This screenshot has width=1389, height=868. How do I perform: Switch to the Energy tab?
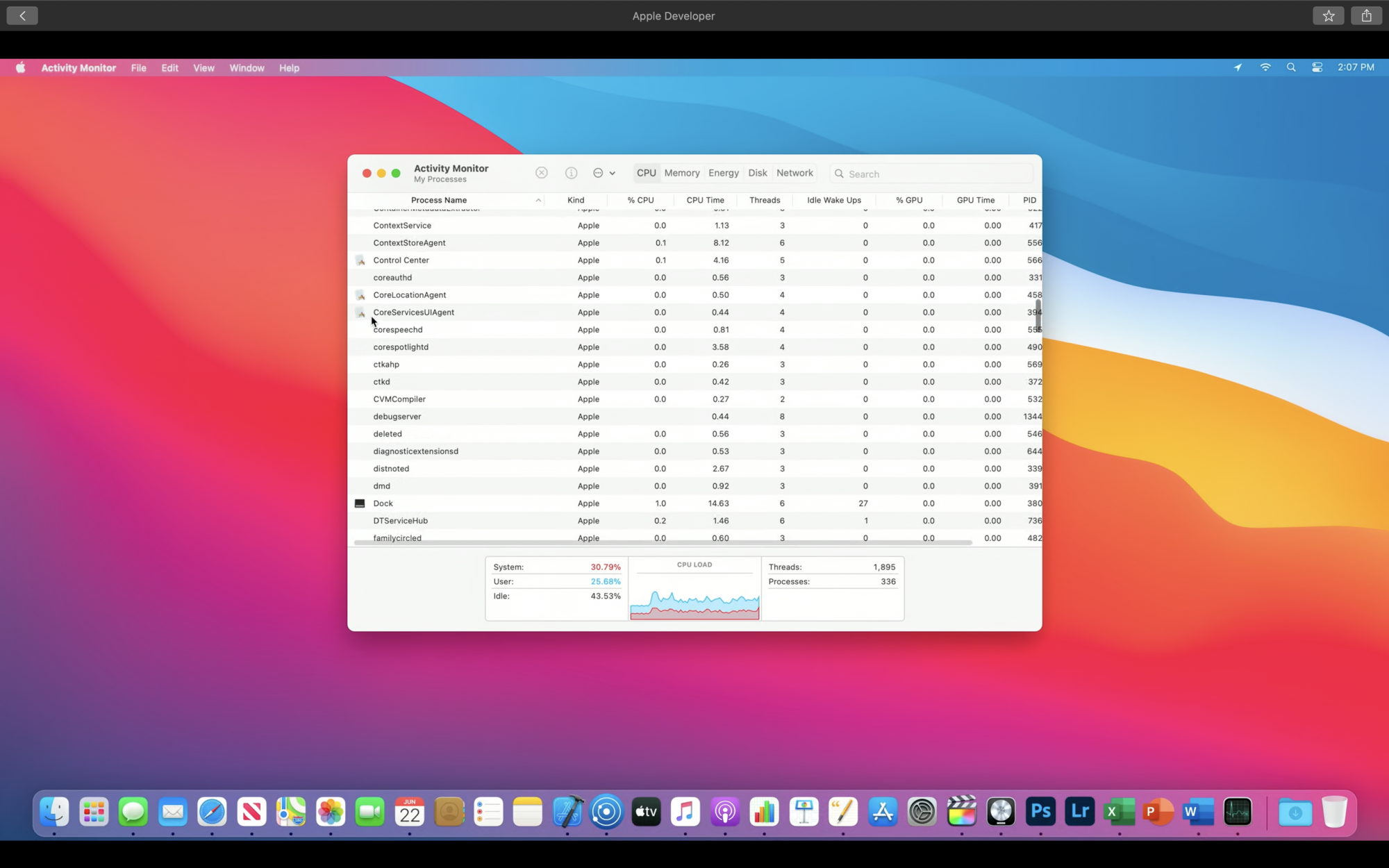tap(724, 173)
